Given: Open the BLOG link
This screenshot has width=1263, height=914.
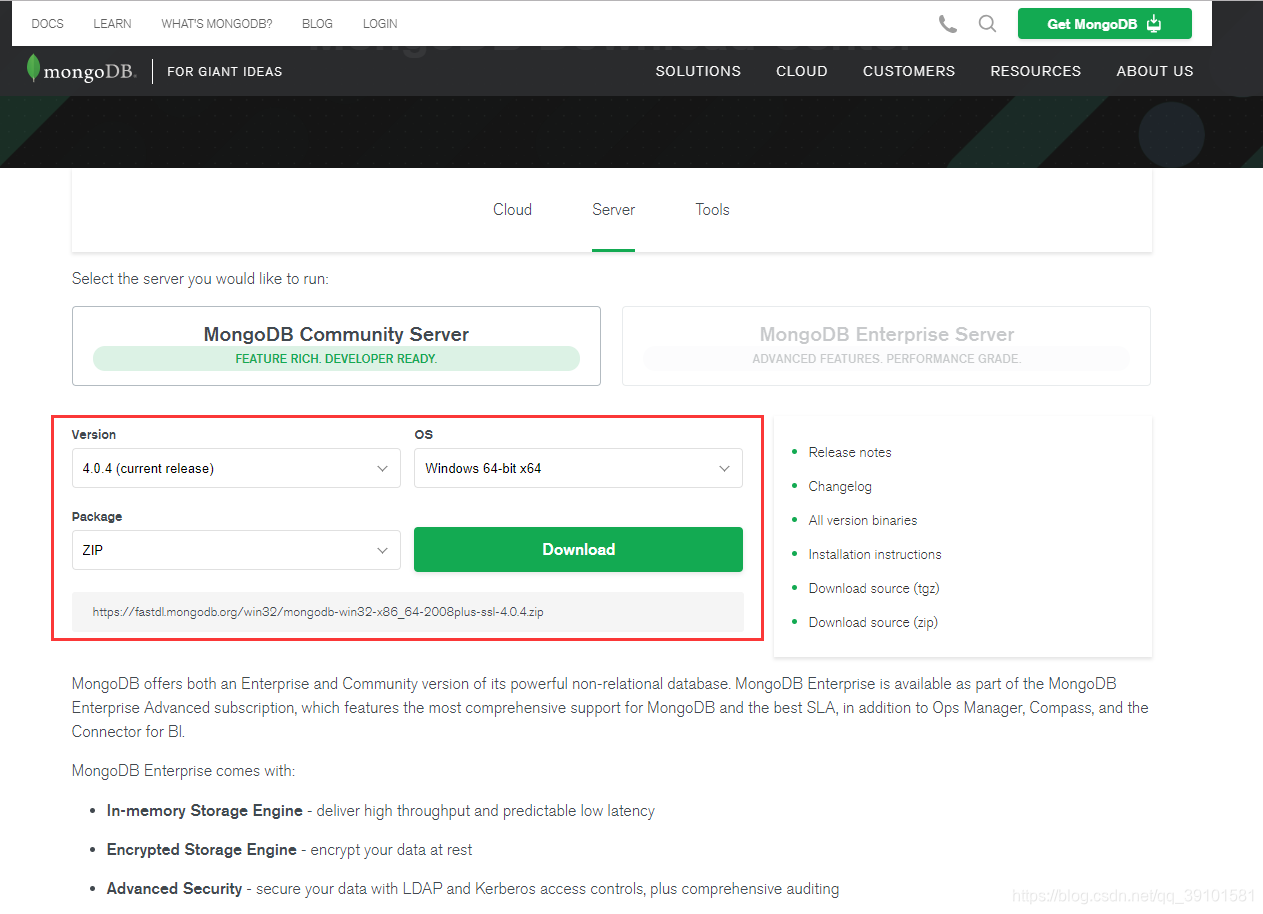Looking at the screenshot, I should pyautogui.click(x=317, y=24).
